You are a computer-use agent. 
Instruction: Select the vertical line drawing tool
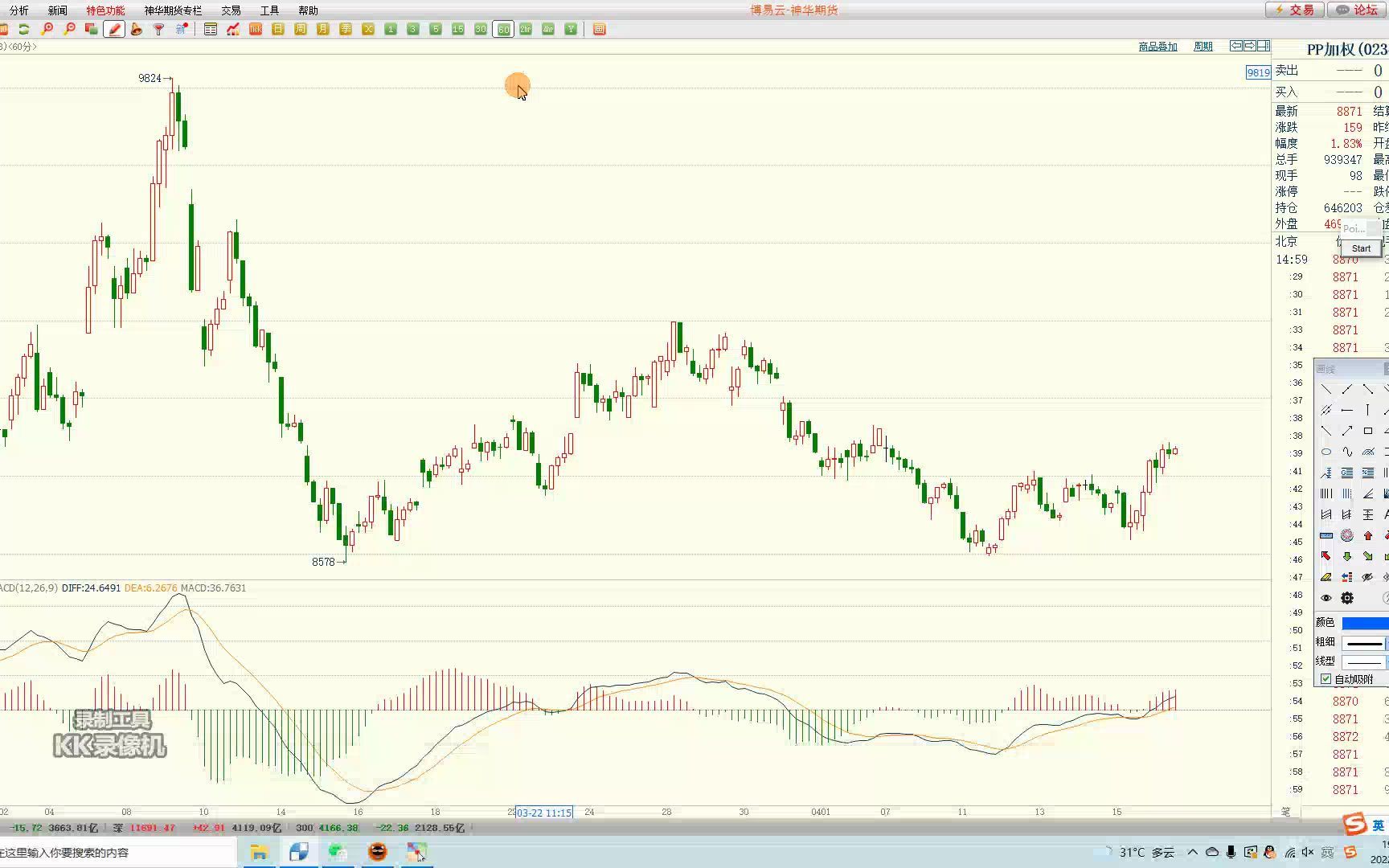tap(1368, 410)
